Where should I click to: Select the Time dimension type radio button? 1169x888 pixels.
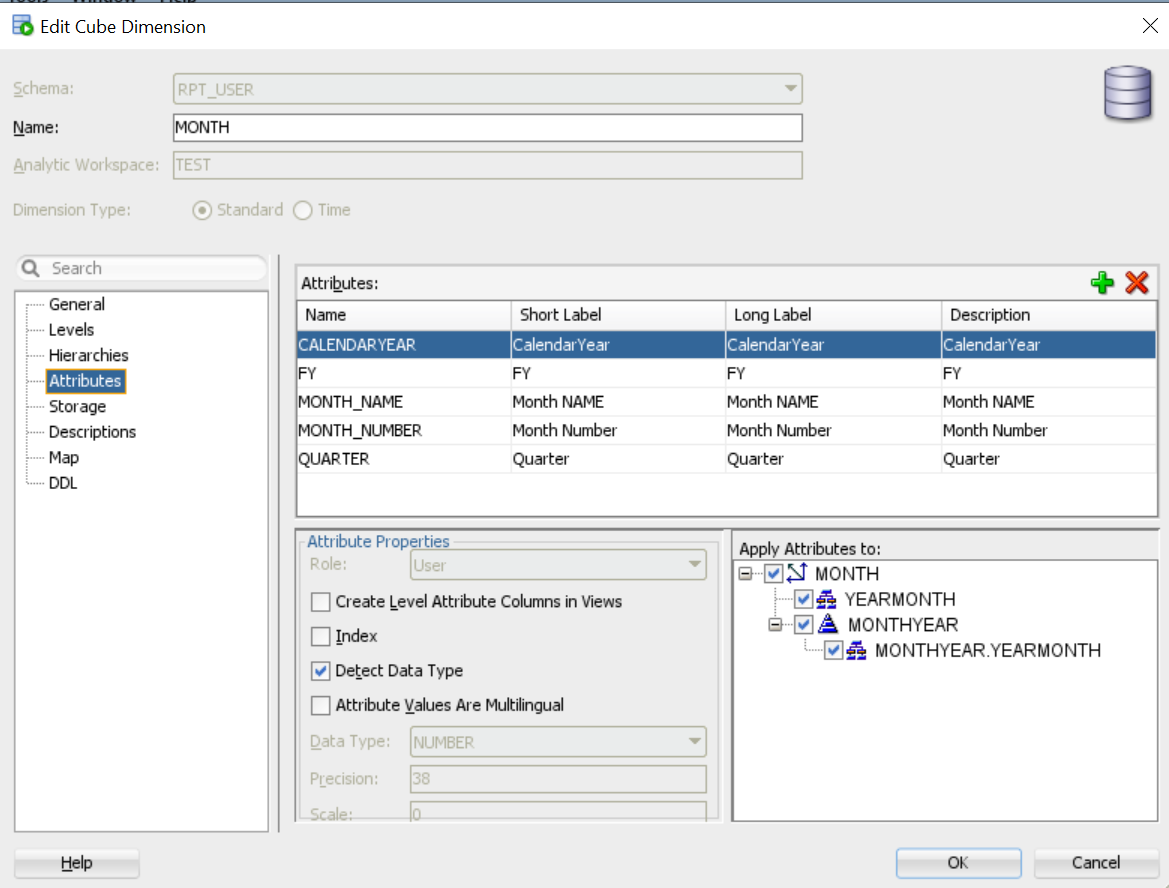tap(303, 210)
